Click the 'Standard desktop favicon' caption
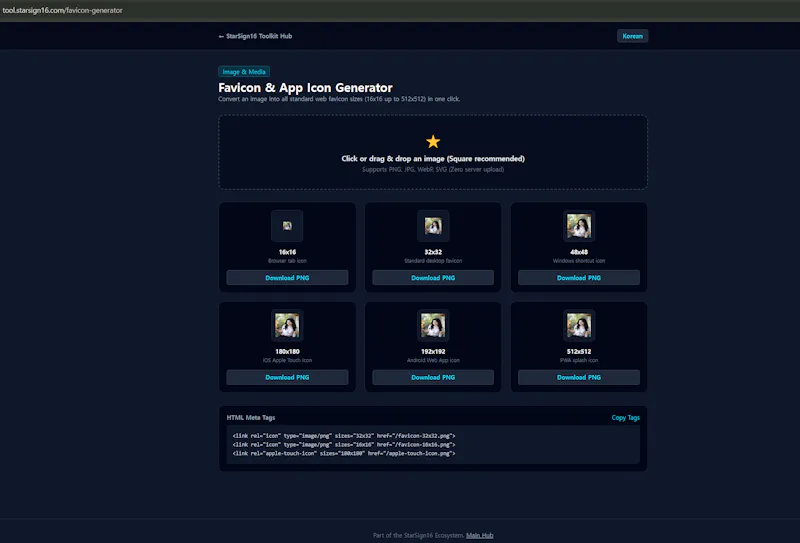This screenshot has width=800, height=543. (x=433, y=261)
